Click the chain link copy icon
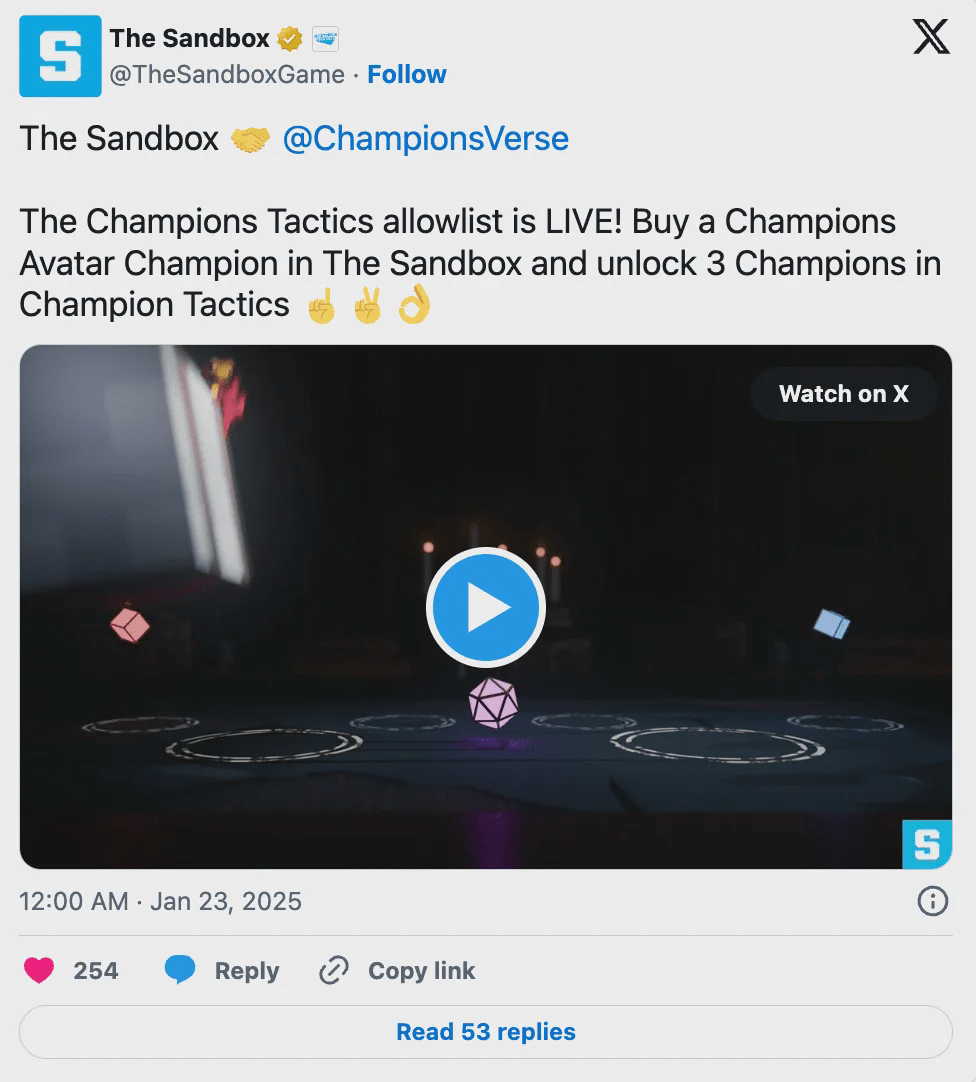 pyautogui.click(x=333, y=970)
